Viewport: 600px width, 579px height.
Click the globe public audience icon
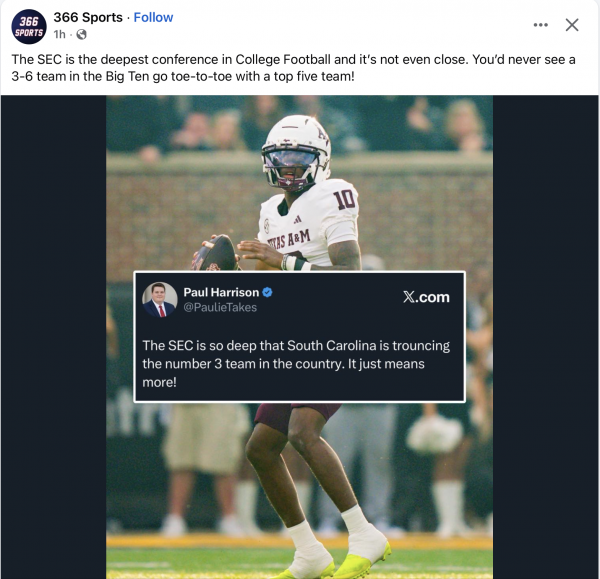tap(81, 34)
